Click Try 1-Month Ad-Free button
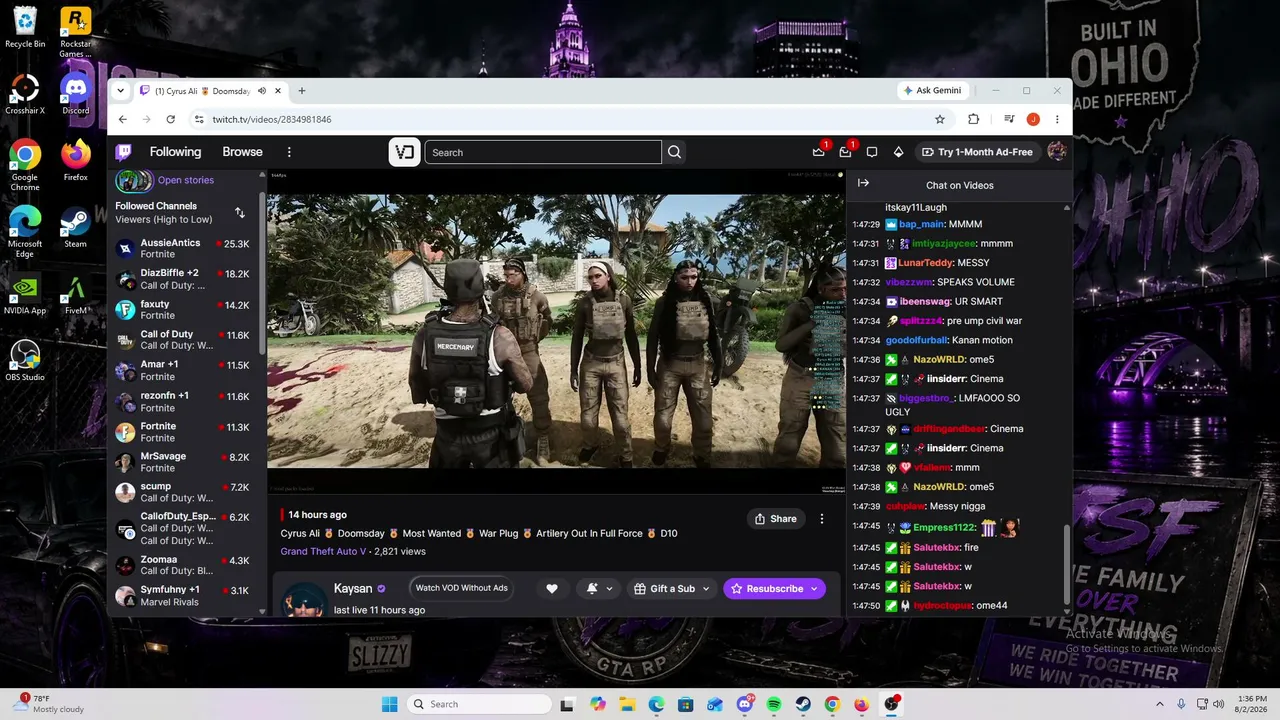The width and height of the screenshot is (1280, 720). [978, 152]
